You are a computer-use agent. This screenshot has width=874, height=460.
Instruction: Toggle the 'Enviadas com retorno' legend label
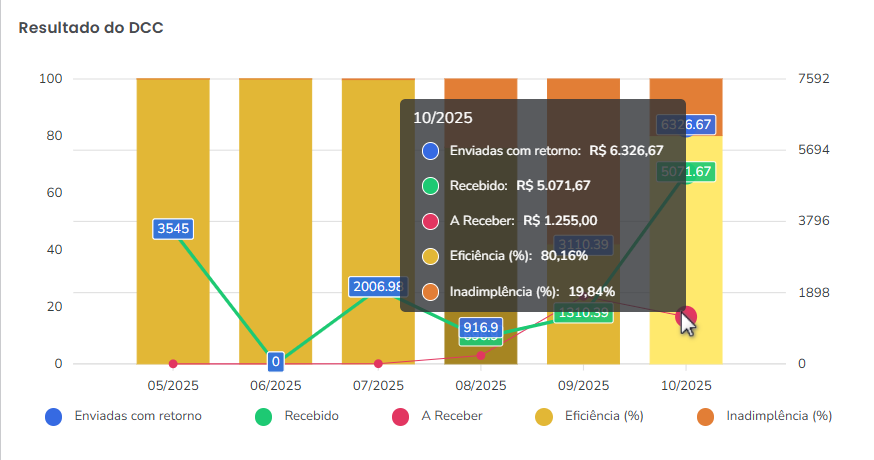pos(138,416)
